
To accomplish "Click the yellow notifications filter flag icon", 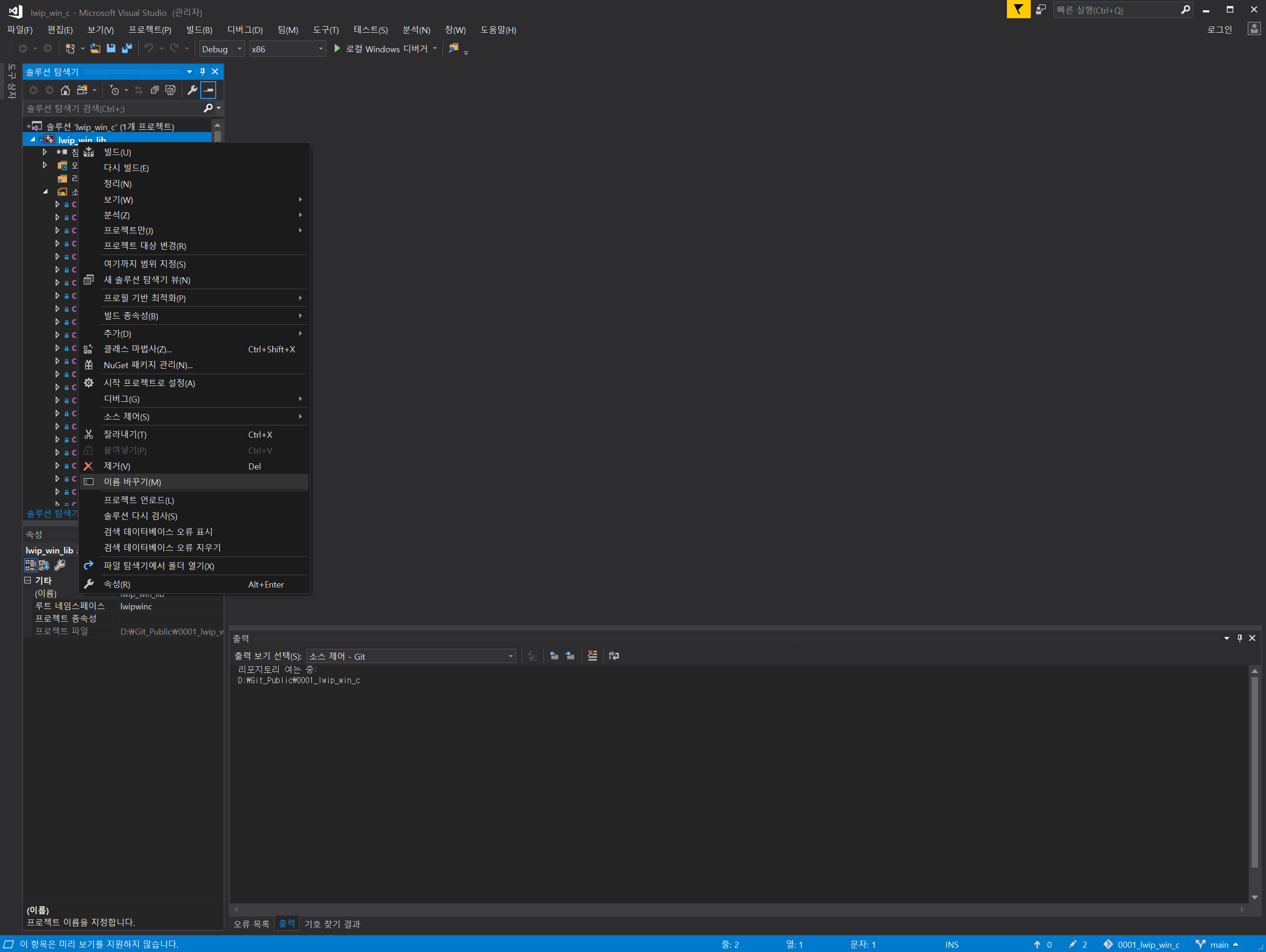I will (1018, 9).
